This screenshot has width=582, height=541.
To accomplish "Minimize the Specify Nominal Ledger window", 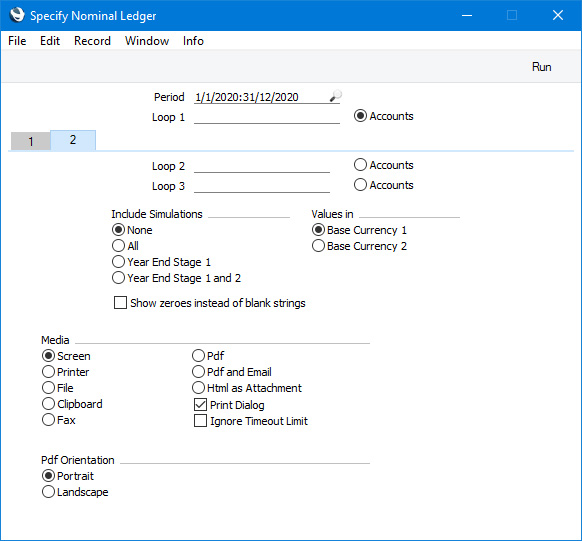I will pyautogui.click(x=467, y=15).
